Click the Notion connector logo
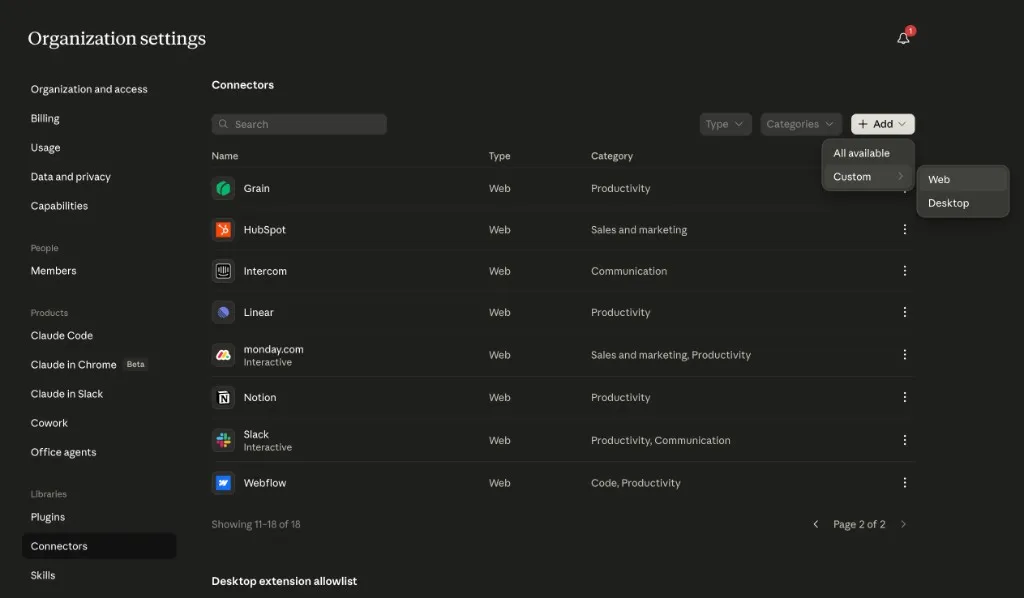Screen dimensions: 1024x598 223,398
